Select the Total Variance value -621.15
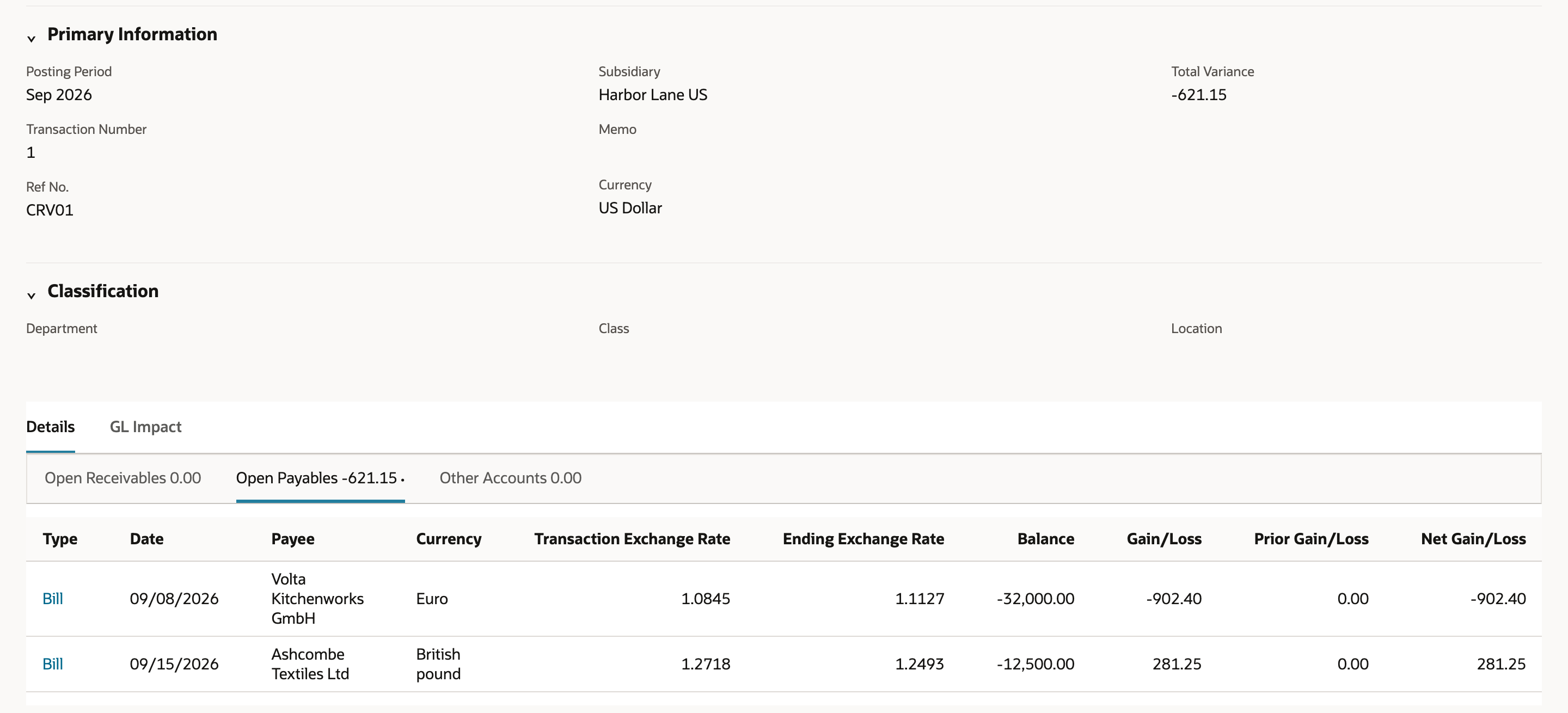 click(x=1198, y=94)
